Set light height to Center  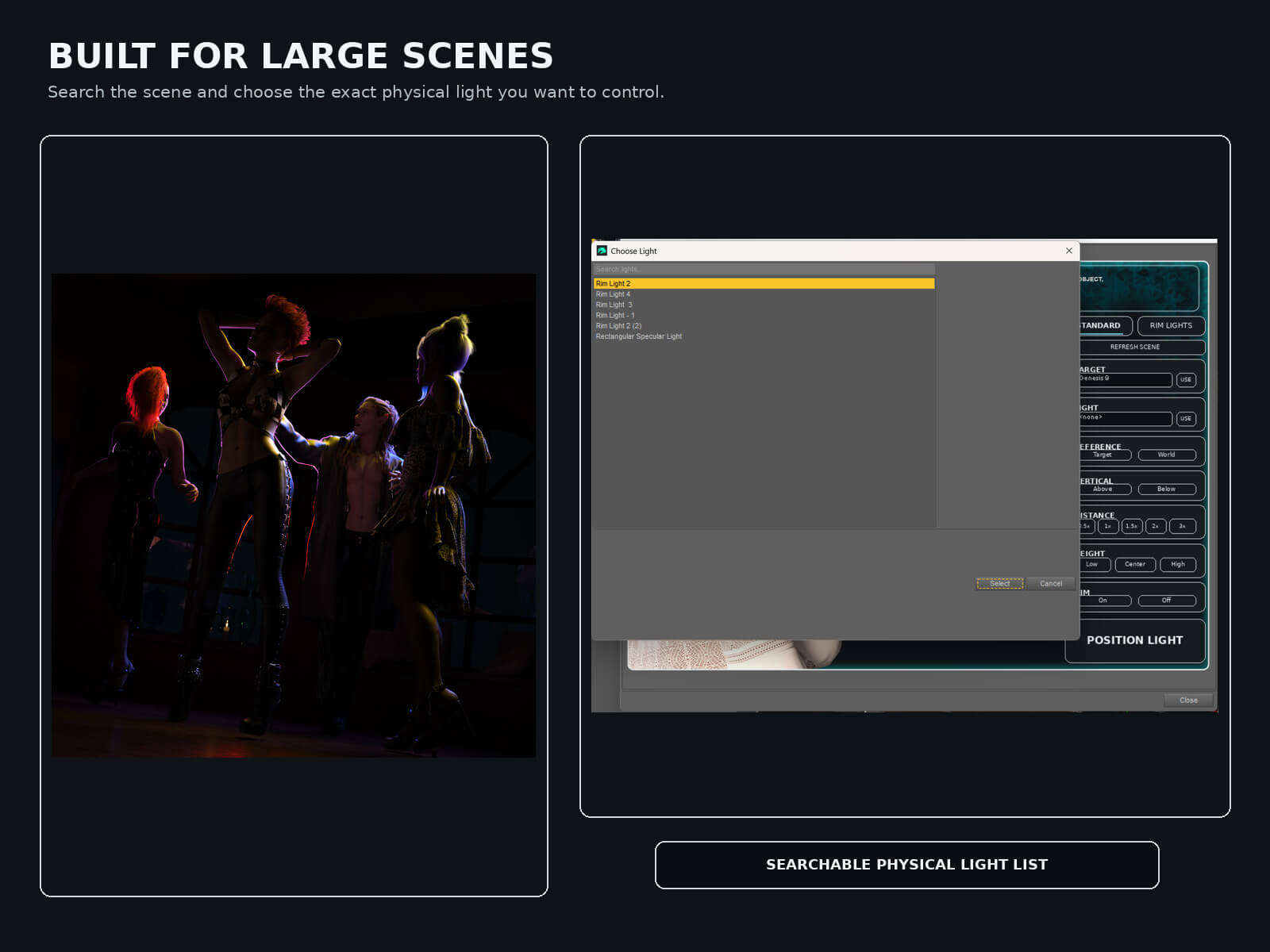pos(1135,564)
